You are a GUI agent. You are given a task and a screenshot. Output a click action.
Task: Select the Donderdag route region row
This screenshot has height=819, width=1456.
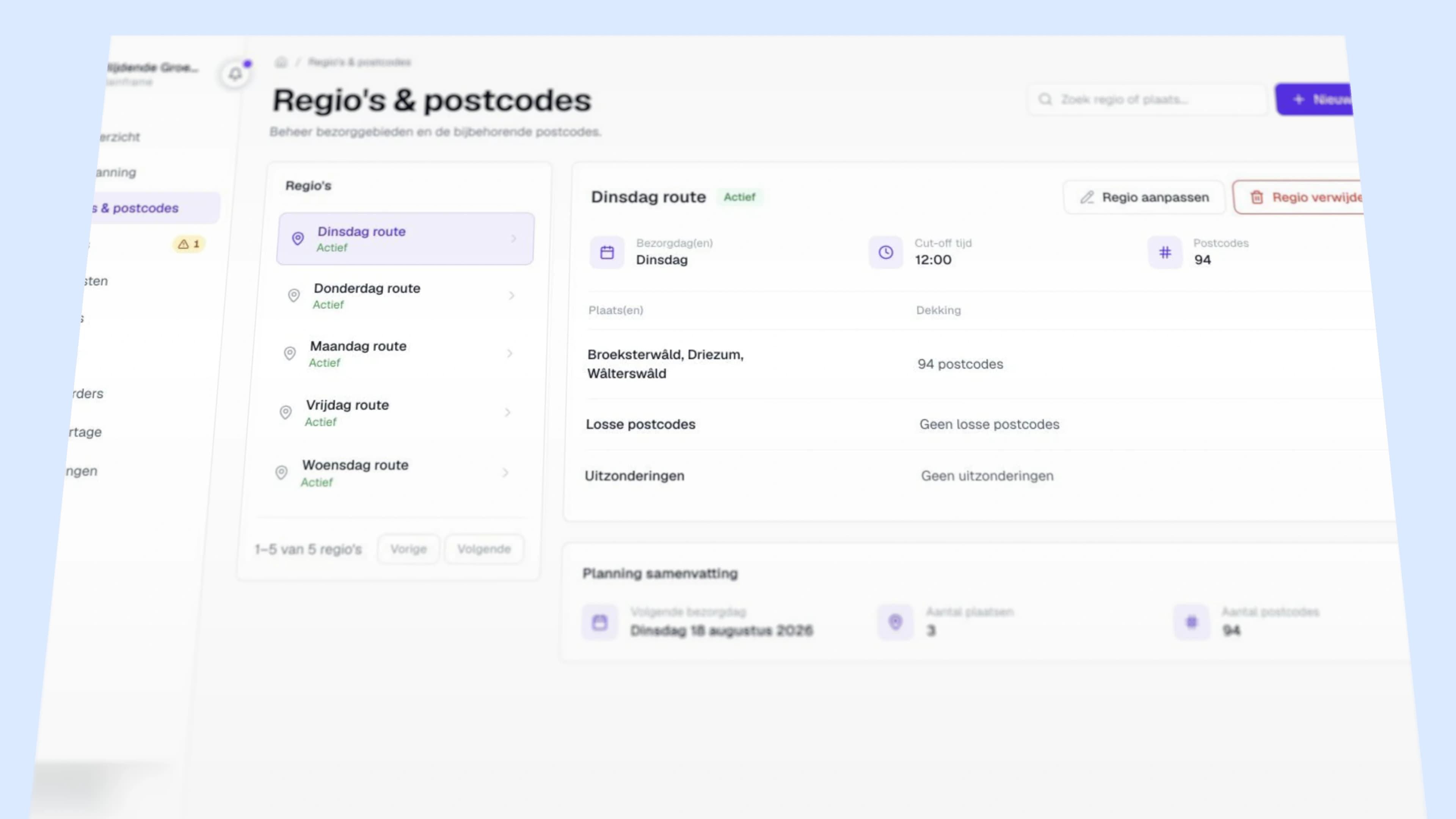coord(402,296)
